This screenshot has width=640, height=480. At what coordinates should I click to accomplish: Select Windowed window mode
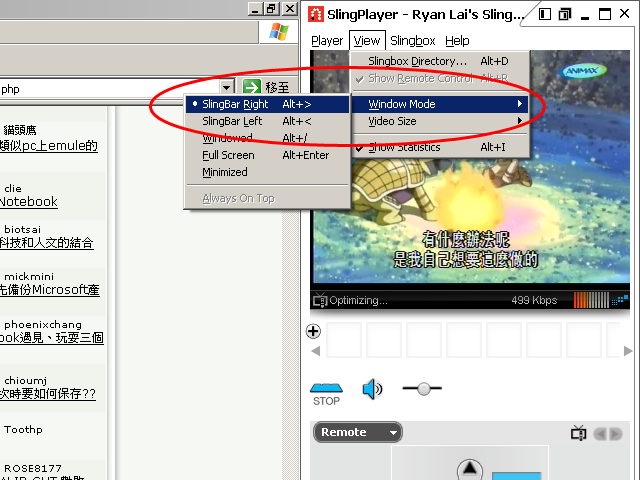267,138
